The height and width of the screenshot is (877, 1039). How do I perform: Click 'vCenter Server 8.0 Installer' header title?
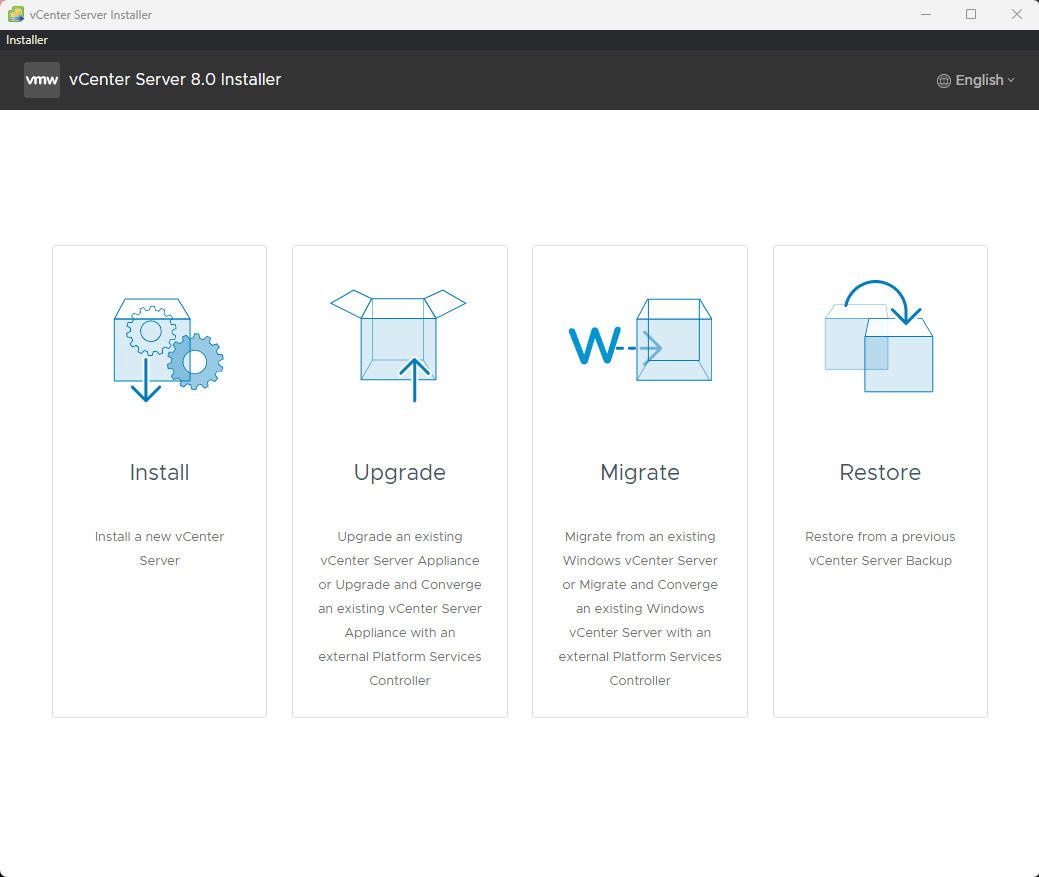click(x=175, y=79)
